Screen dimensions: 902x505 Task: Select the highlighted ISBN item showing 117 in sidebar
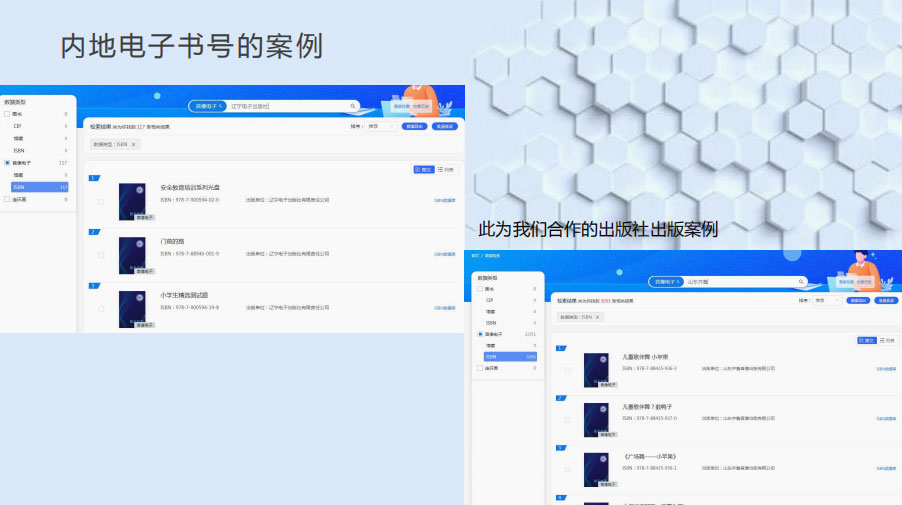40,187
